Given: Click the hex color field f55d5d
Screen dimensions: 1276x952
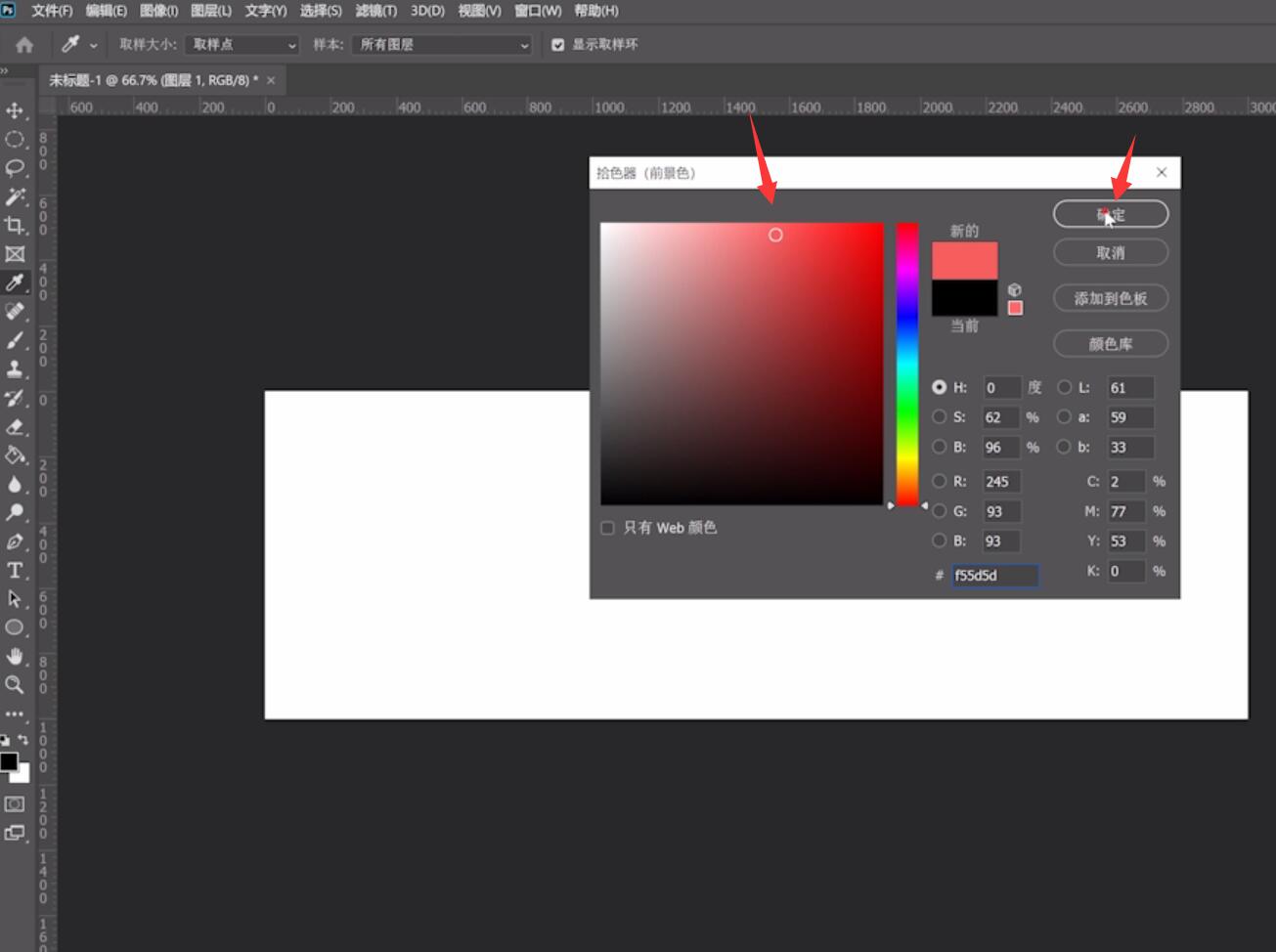Looking at the screenshot, I should pos(995,576).
